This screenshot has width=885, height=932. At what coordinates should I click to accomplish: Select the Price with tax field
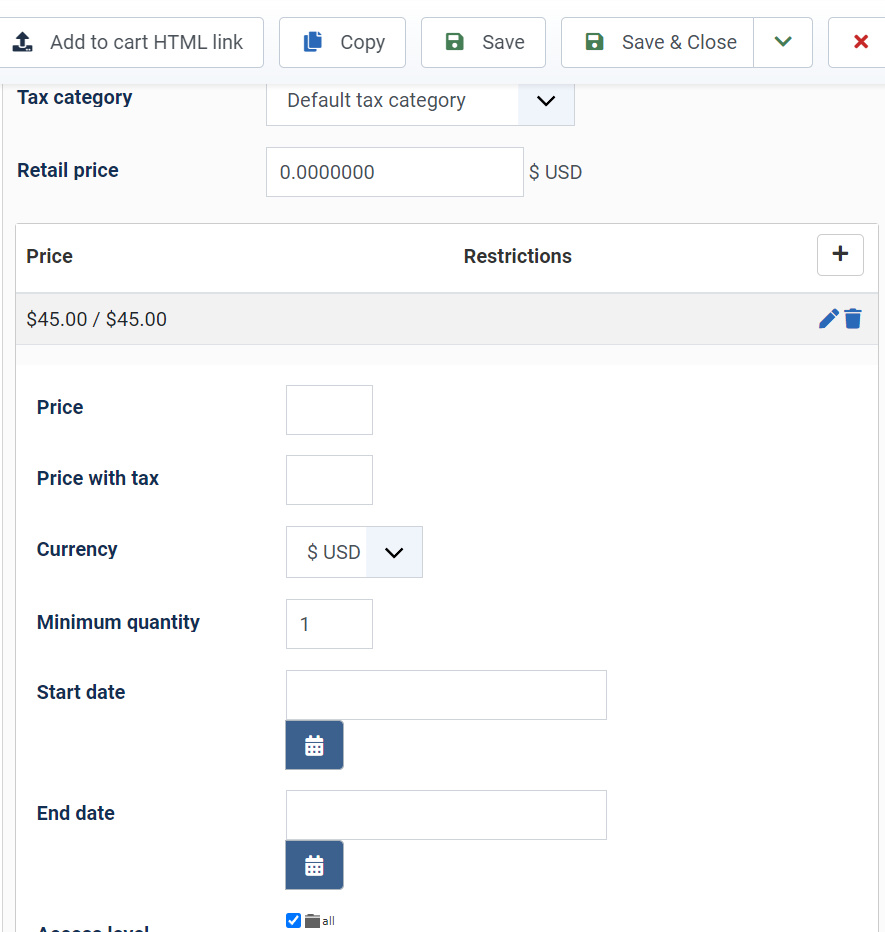pos(329,480)
